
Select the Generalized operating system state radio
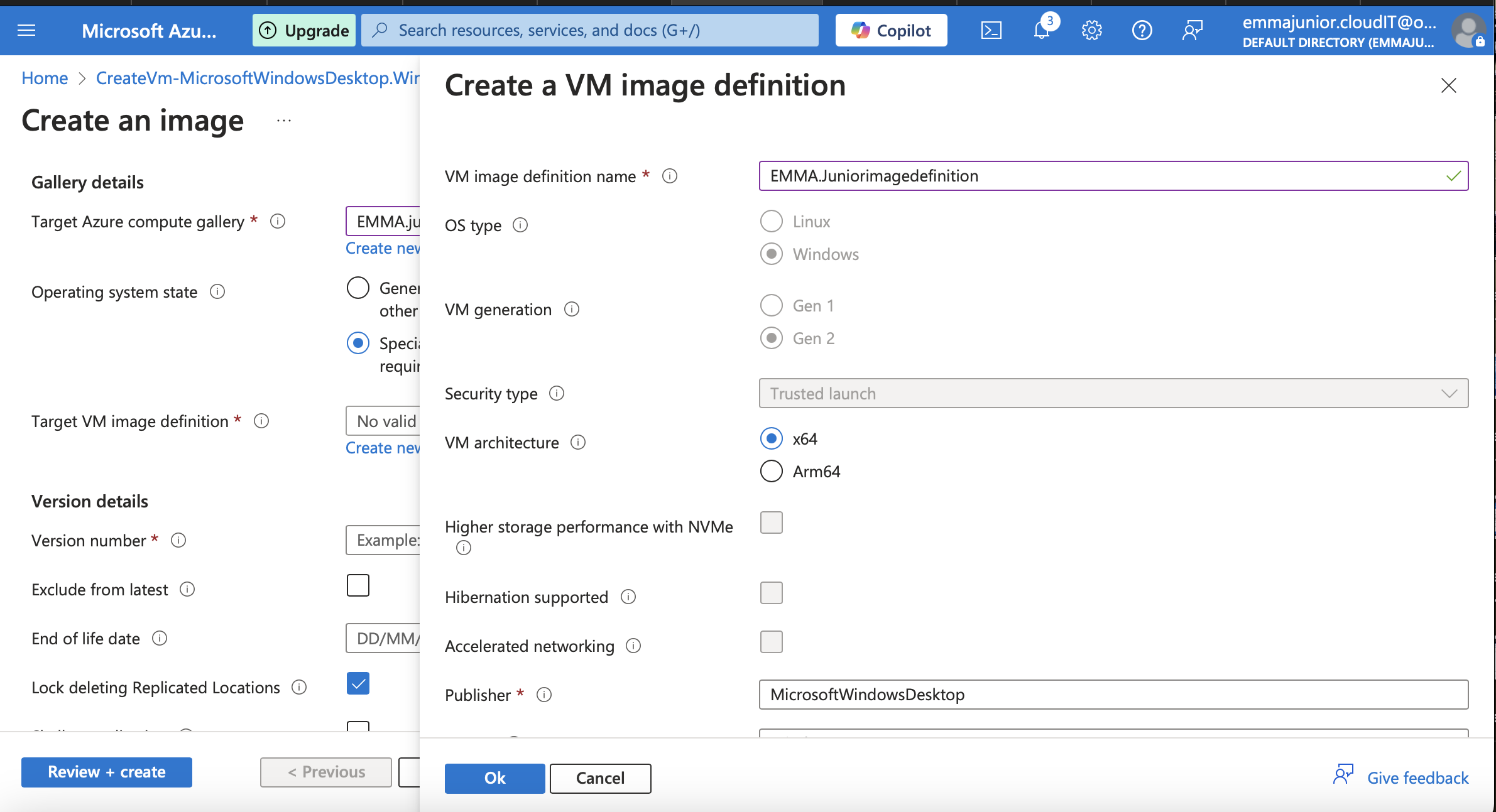pos(358,288)
